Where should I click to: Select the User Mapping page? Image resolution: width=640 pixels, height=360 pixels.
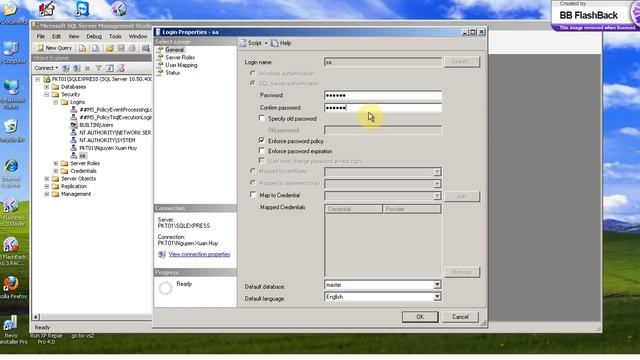(181, 65)
